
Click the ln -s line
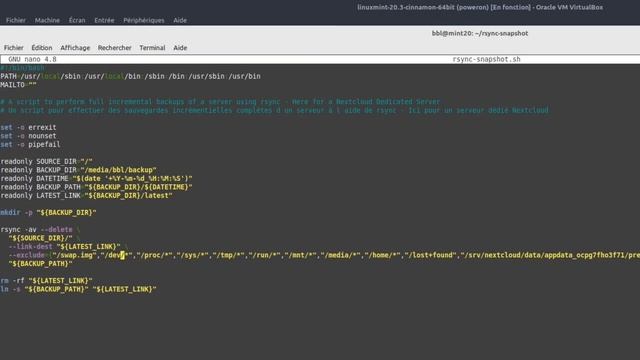pos(78,289)
